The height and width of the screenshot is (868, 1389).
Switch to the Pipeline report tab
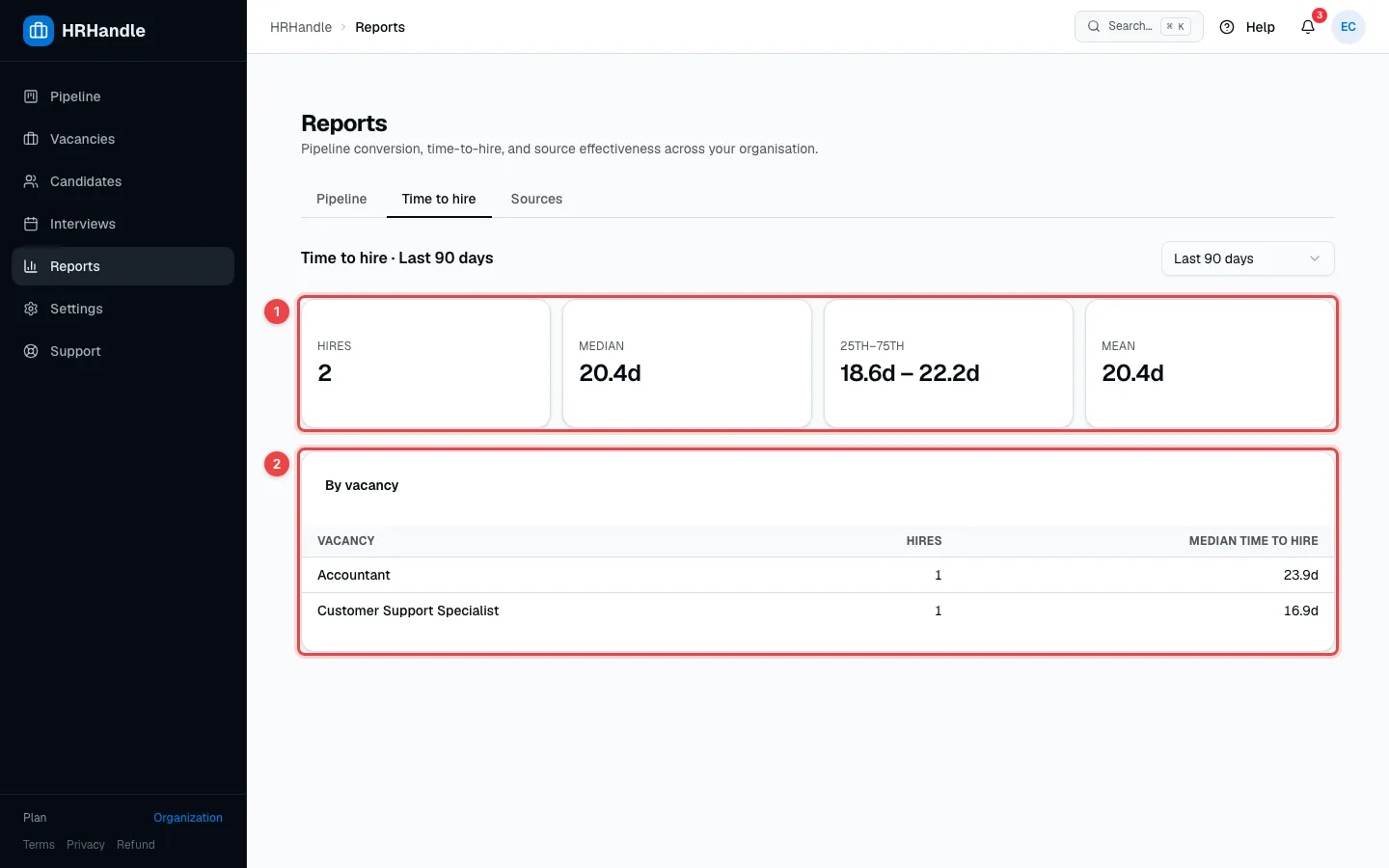point(341,199)
